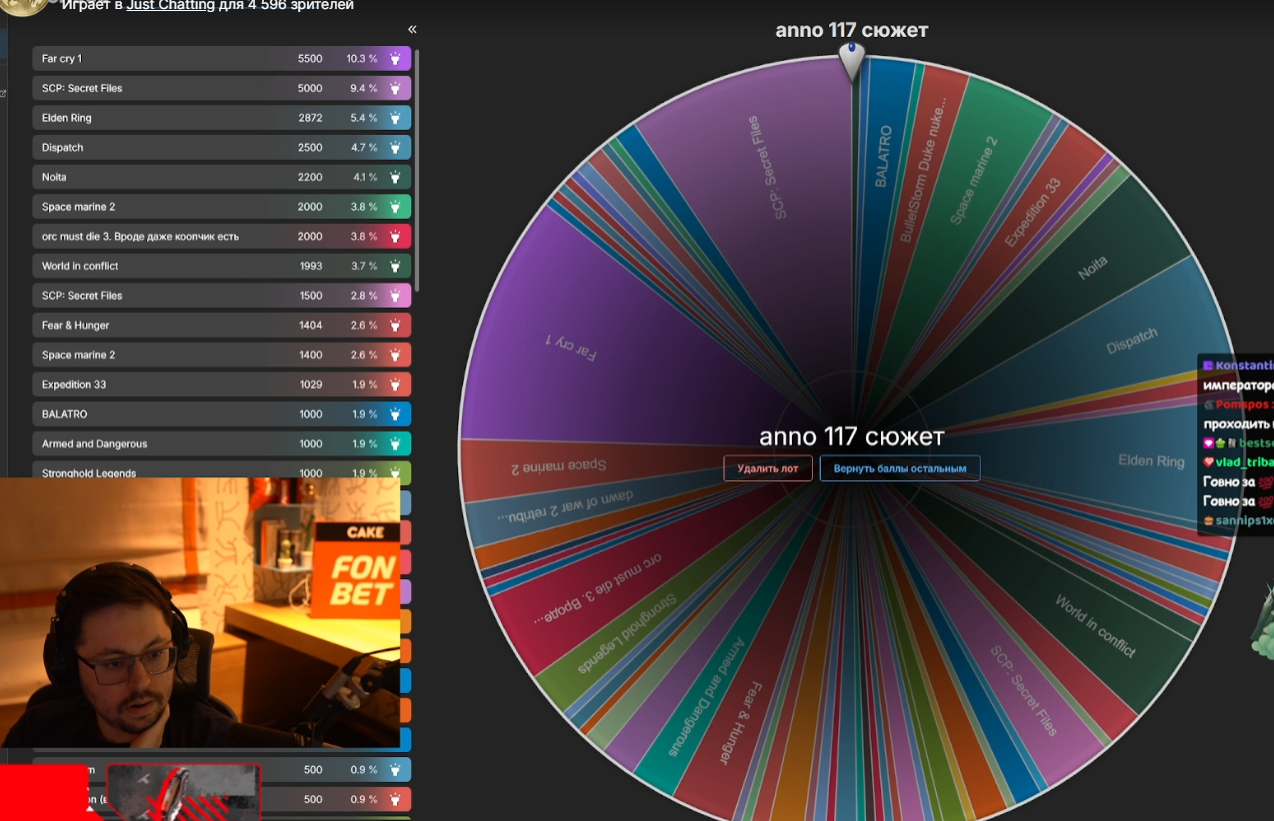Select the Fear & Hunger lot name
This screenshot has width=1274, height=821.
(76, 325)
